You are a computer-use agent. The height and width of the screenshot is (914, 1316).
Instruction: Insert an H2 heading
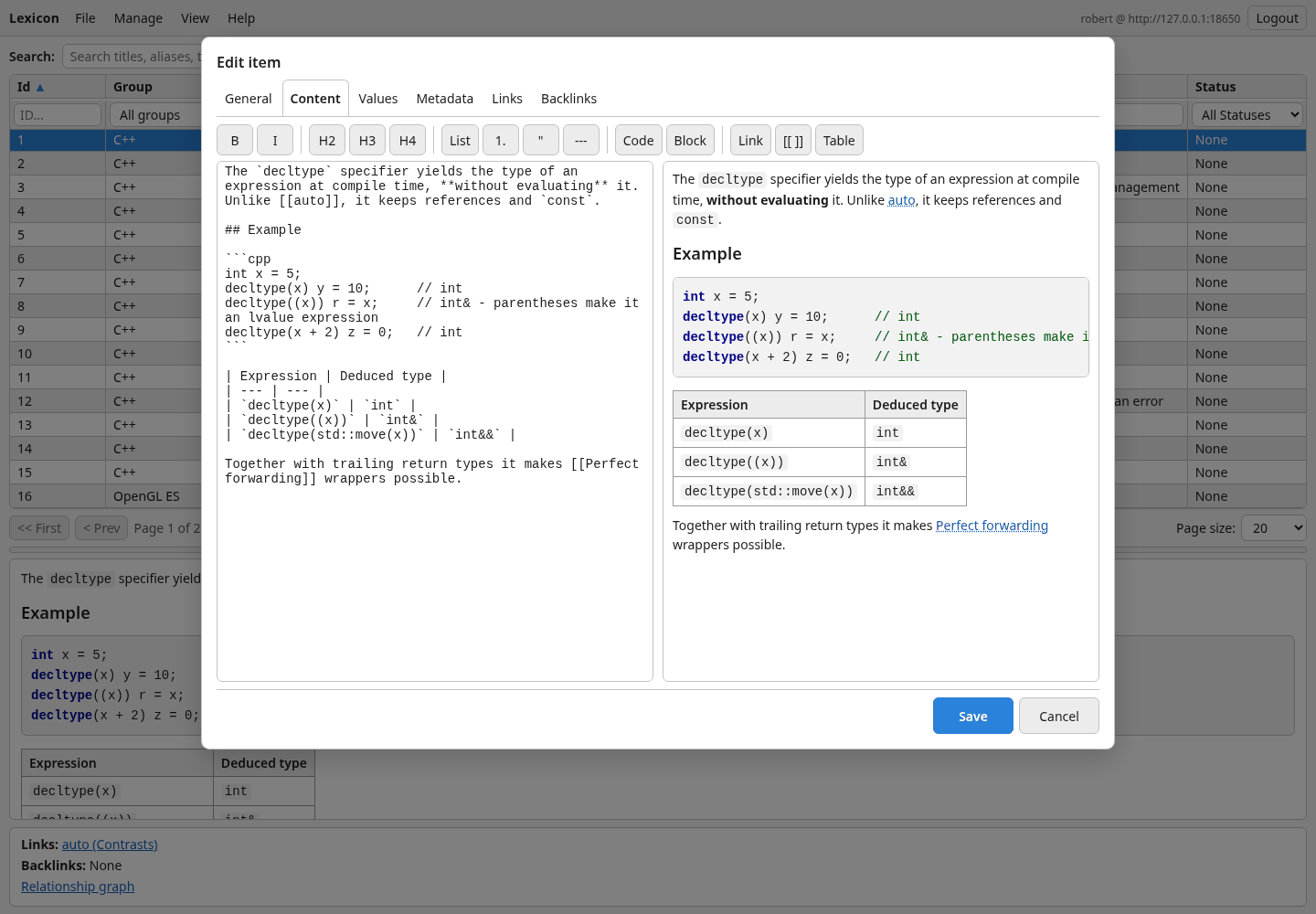[x=327, y=141]
